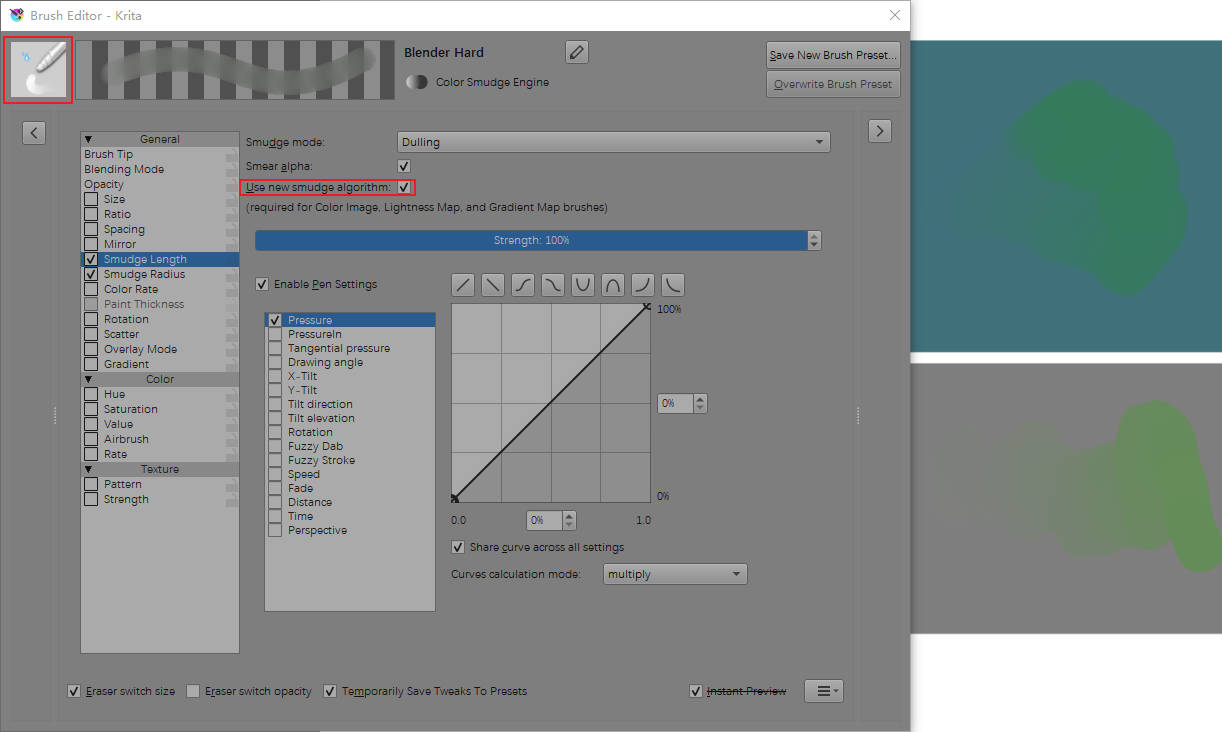Click the Strength 100% slider
The height and width of the screenshot is (732, 1222).
[531, 241]
